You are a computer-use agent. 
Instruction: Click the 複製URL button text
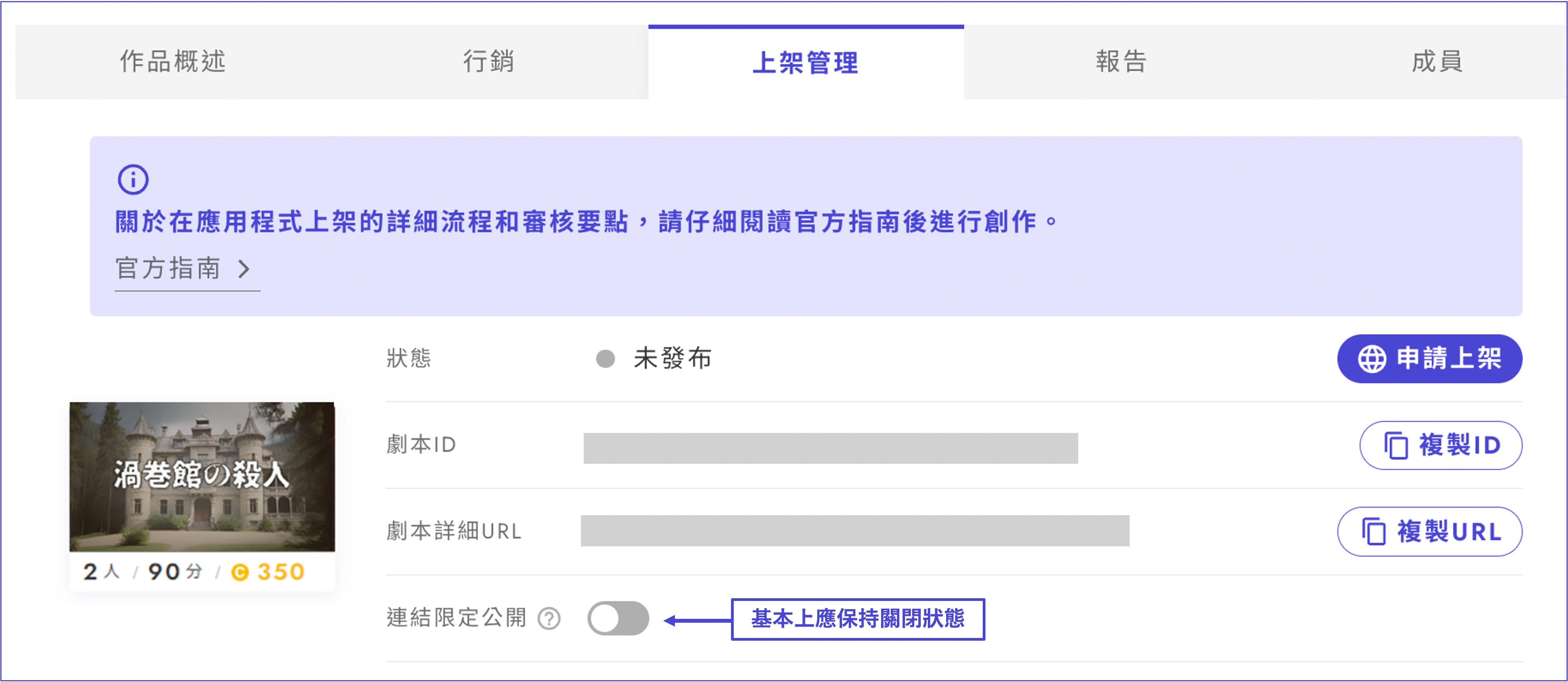pos(1449,532)
